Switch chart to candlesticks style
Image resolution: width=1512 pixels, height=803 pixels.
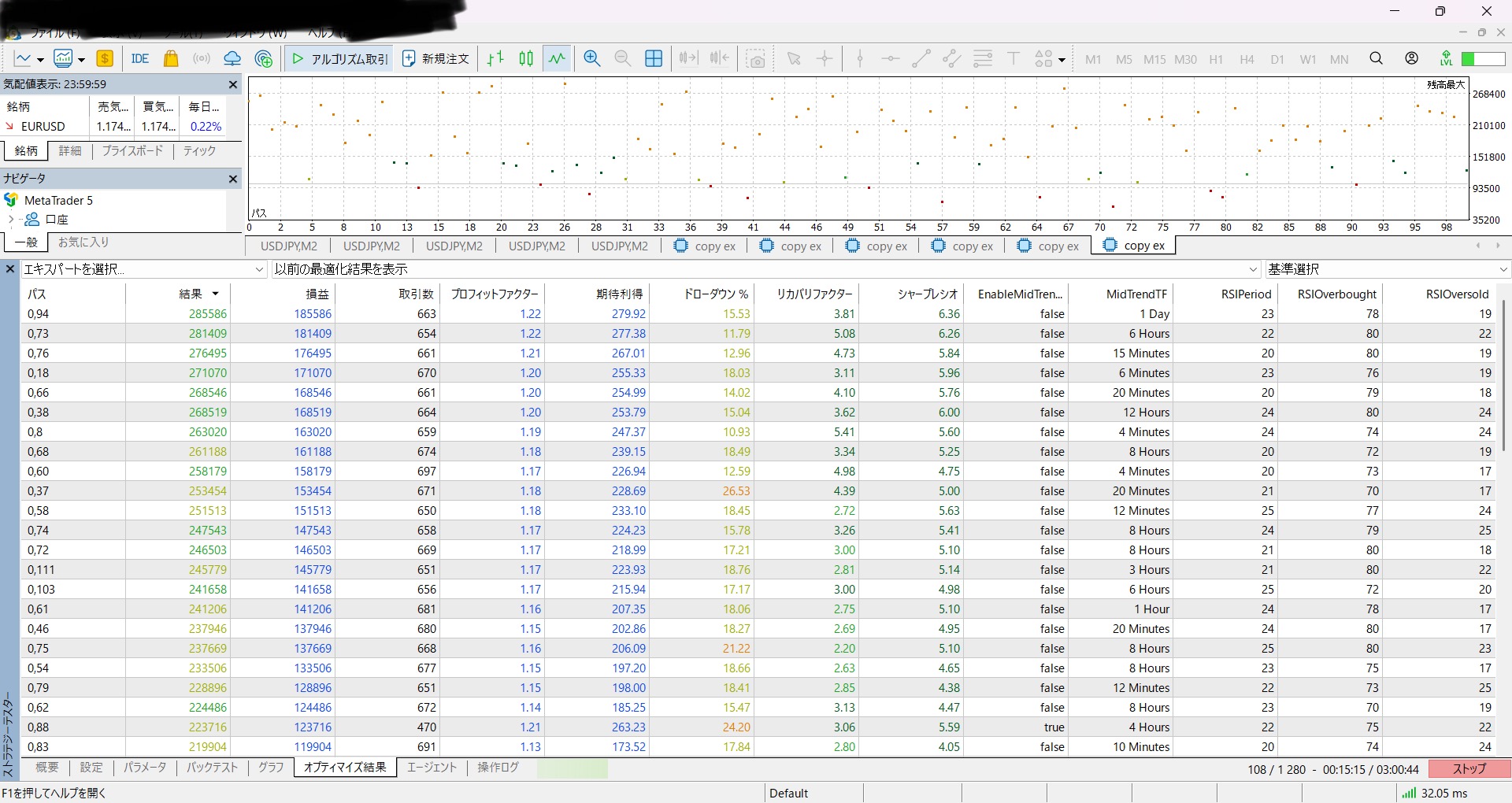[x=526, y=58]
